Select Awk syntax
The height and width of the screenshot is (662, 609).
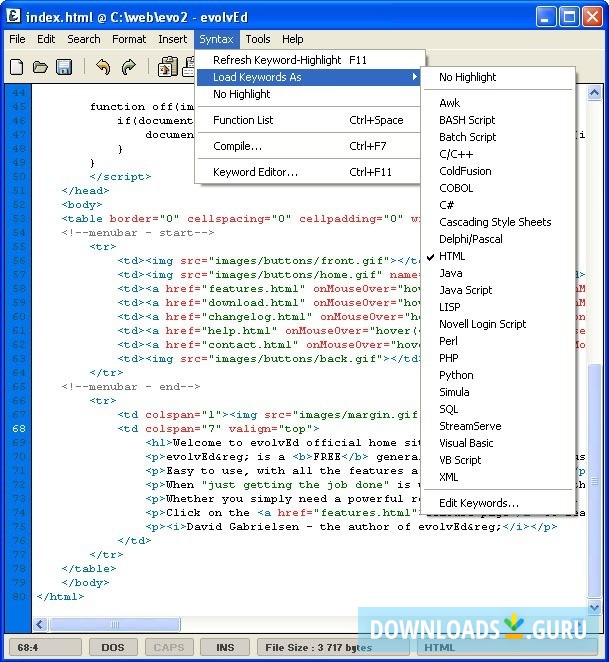point(498,103)
